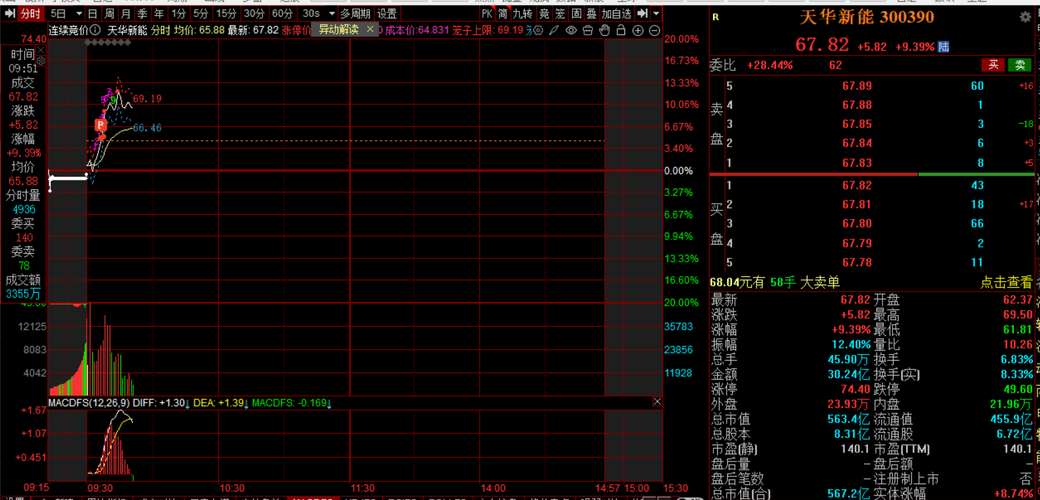Select the 60分 period

(x=283, y=14)
